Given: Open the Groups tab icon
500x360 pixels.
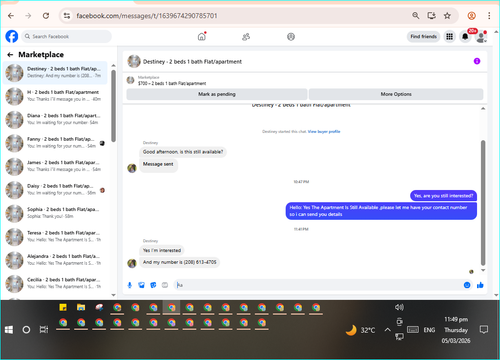Looking at the screenshot, I should (x=291, y=37).
